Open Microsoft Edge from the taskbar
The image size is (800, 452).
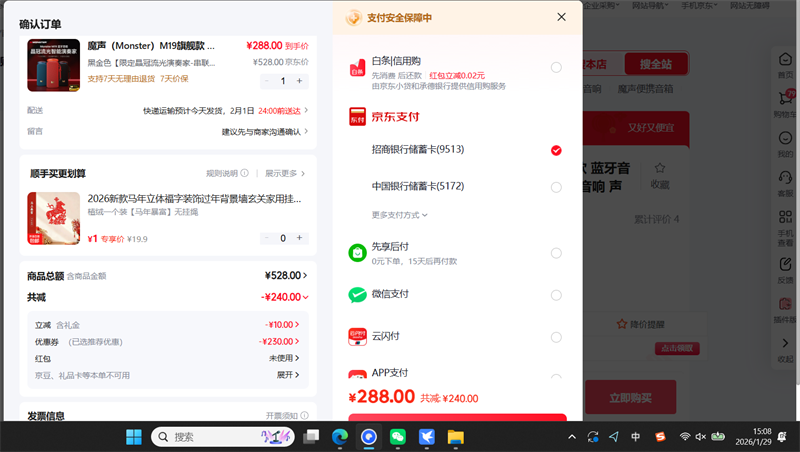point(340,437)
